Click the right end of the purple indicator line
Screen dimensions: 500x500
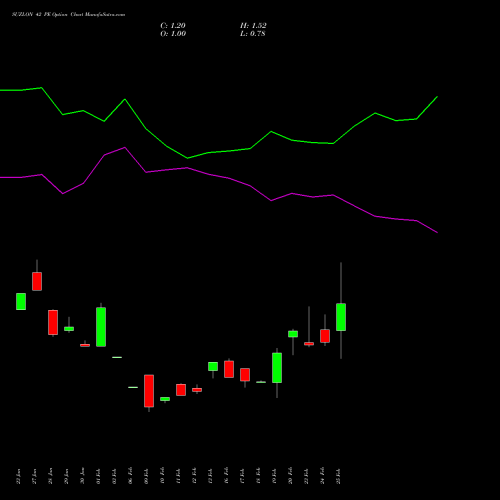click(437, 232)
